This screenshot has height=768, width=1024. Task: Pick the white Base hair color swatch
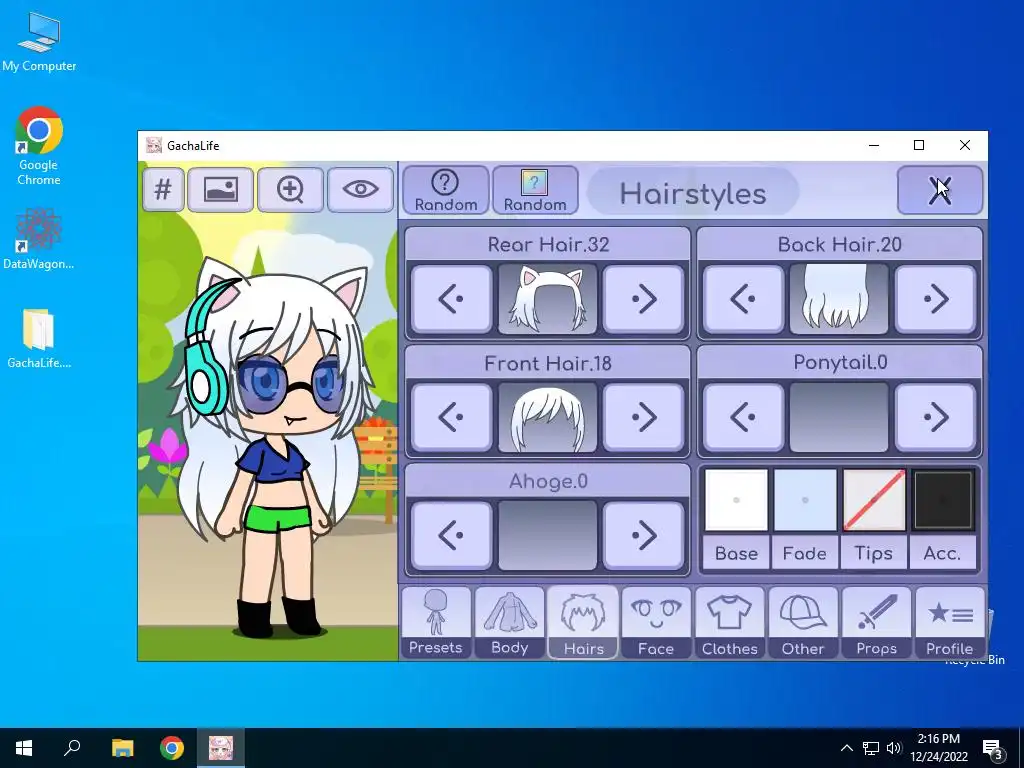pos(736,500)
